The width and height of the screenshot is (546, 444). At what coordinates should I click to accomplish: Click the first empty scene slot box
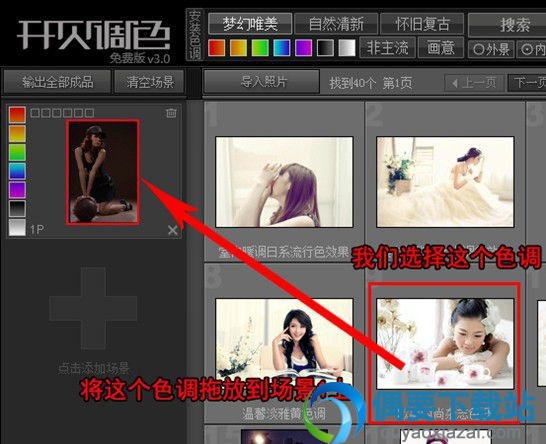34,113
